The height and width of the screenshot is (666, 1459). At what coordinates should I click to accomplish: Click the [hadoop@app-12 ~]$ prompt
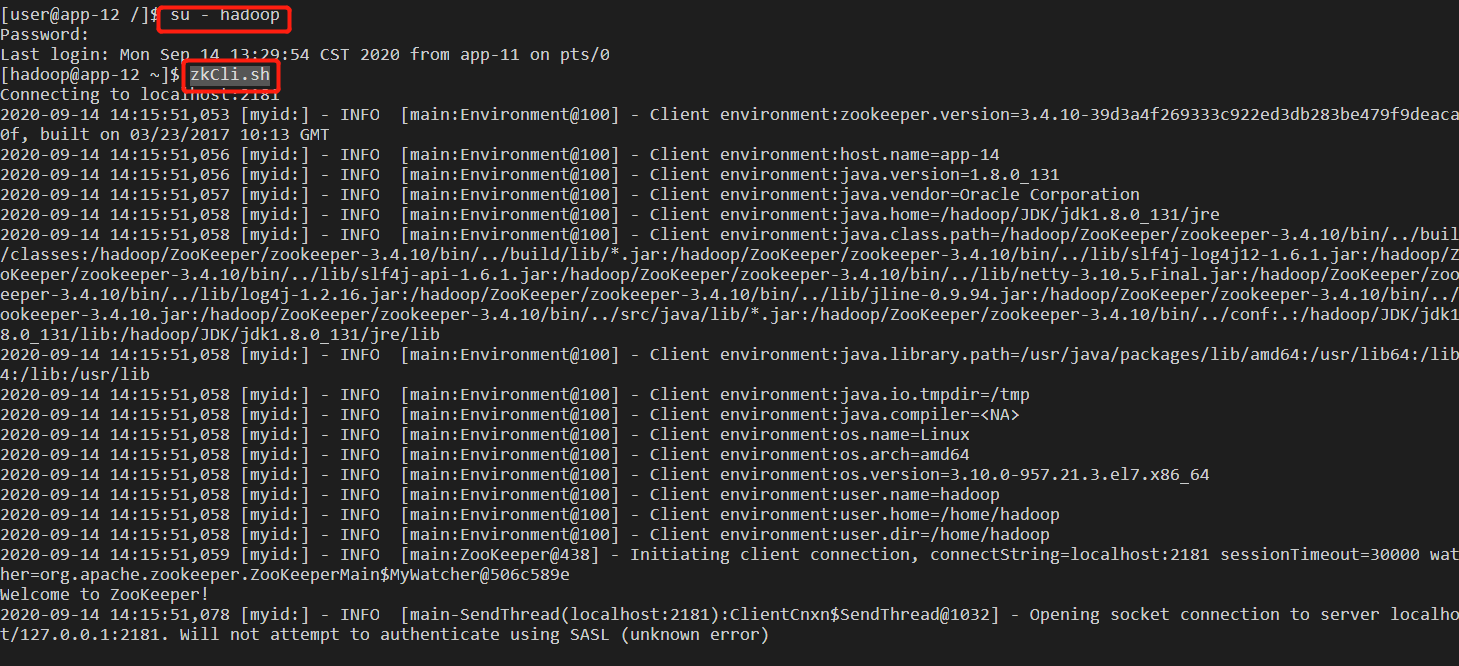(90, 74)
